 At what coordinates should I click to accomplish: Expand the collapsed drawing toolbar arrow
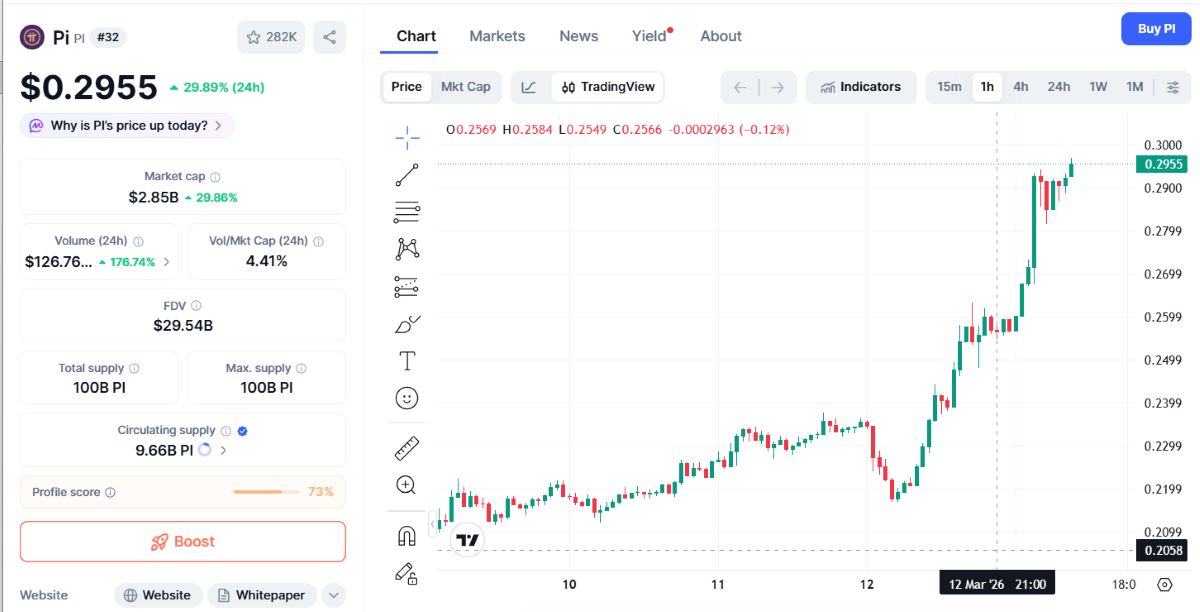tap(434, 523)
